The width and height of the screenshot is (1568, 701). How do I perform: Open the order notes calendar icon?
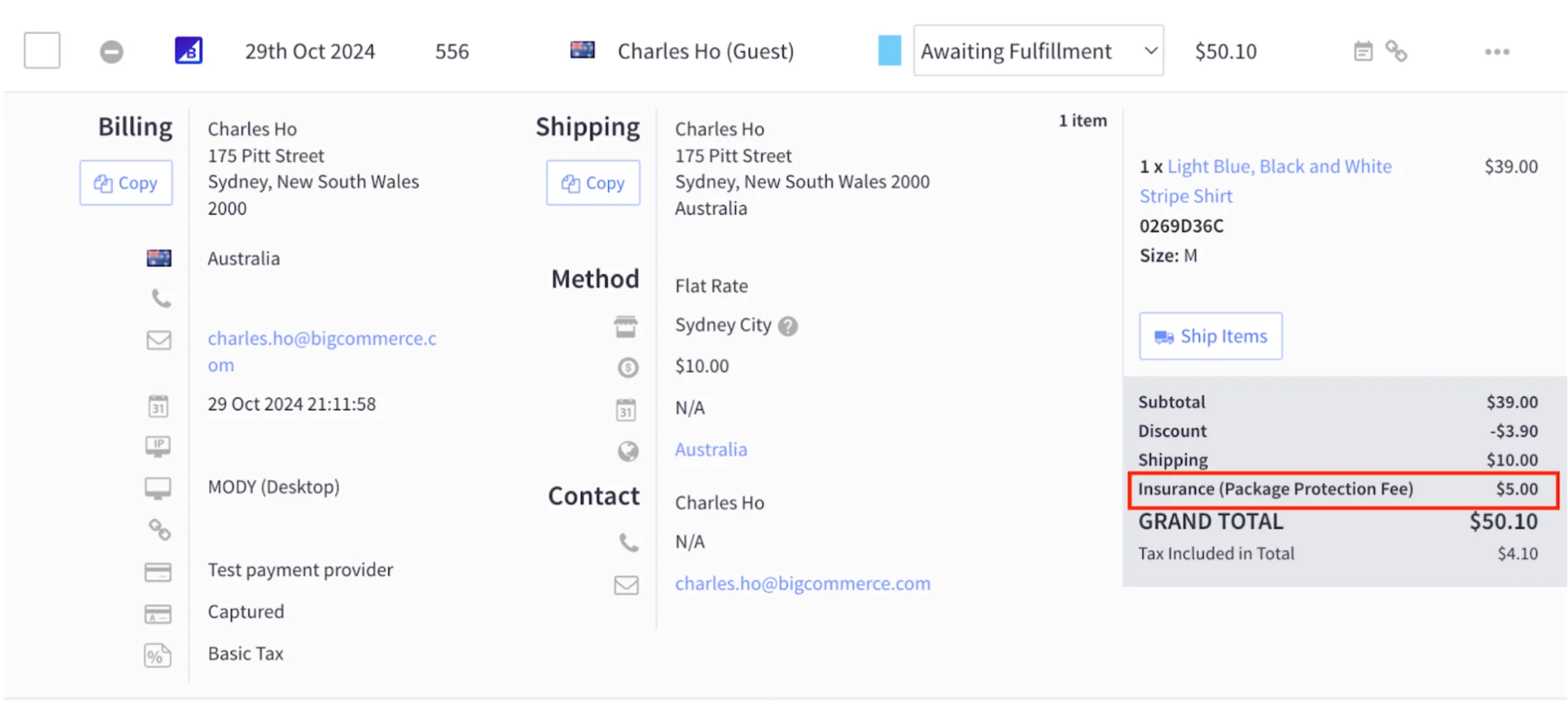(x=1363, y=51)
